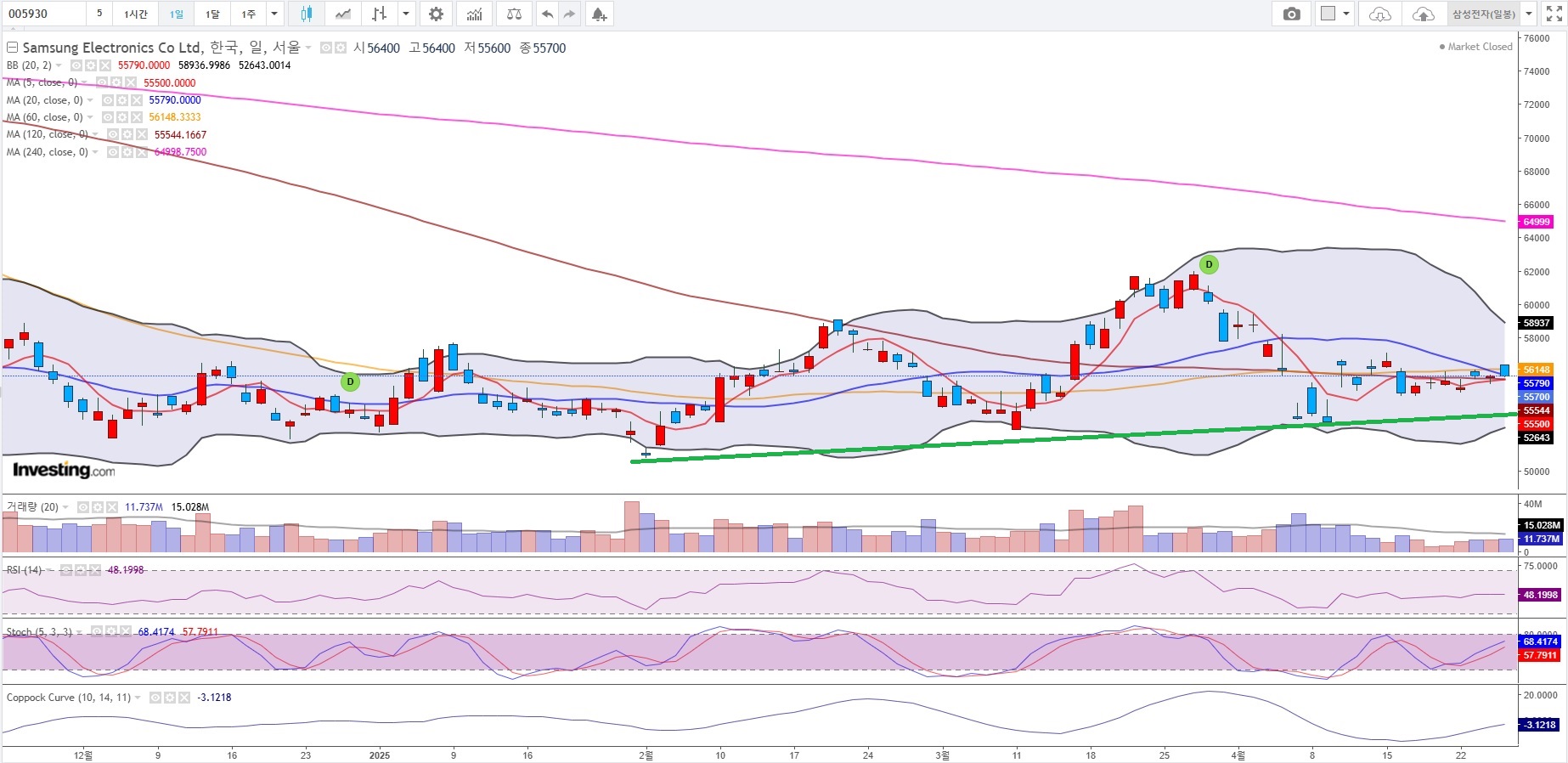1568x763 pixels.
Task: Open the more chart types dropdown arrow
Action: (406, 14)
